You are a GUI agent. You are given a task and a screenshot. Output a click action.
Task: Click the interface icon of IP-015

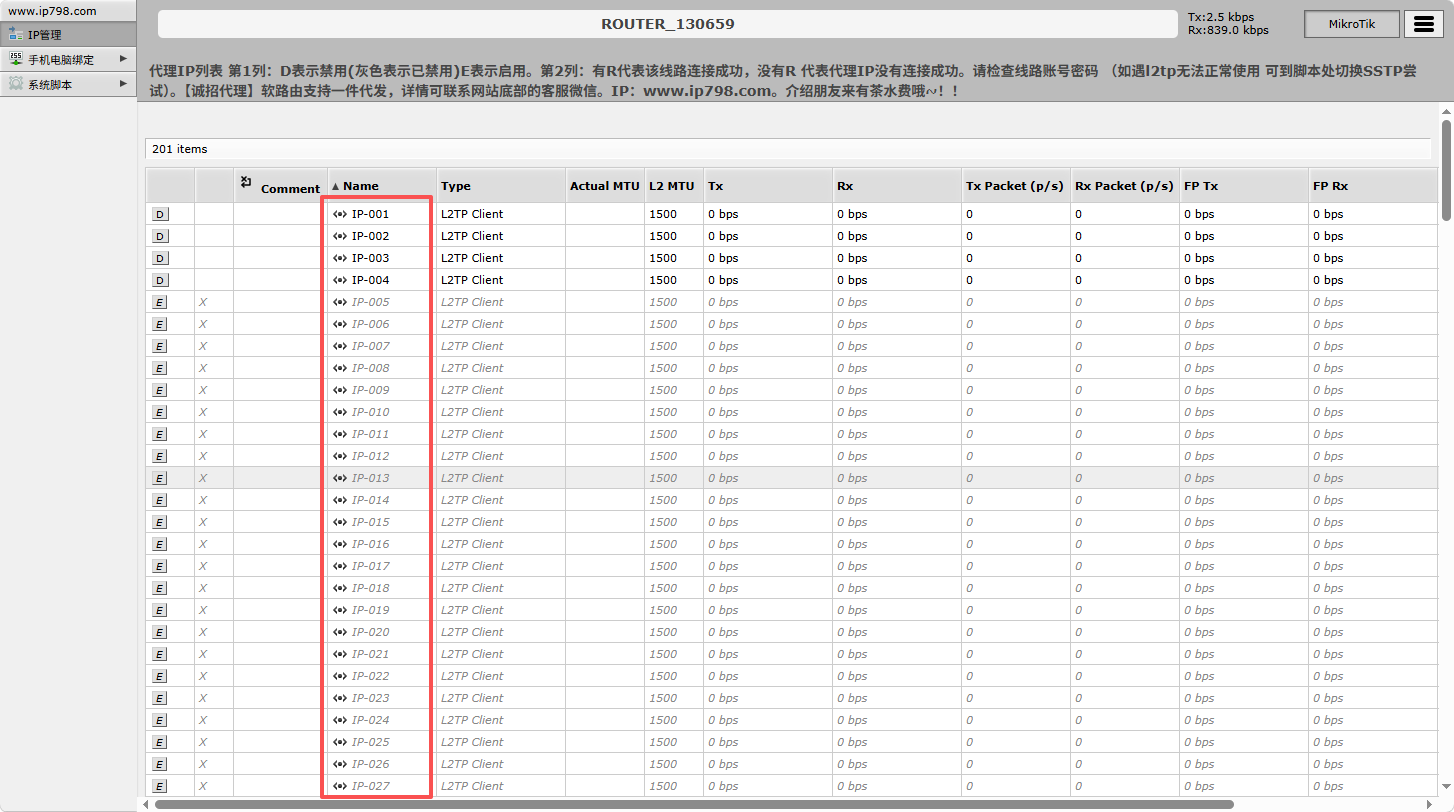coord(340,522)
